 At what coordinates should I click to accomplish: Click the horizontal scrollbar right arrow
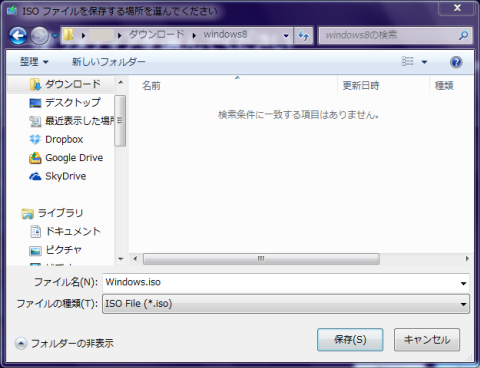[467, 259]
